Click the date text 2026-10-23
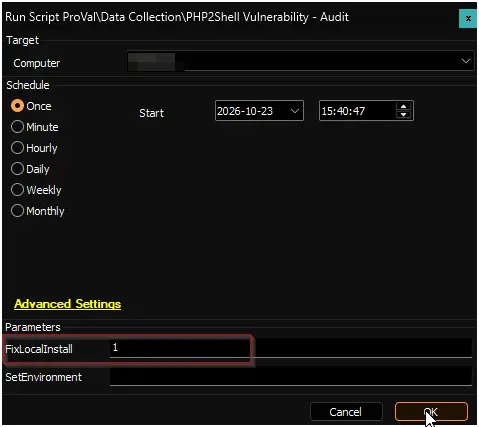 [x=245, y=111]
